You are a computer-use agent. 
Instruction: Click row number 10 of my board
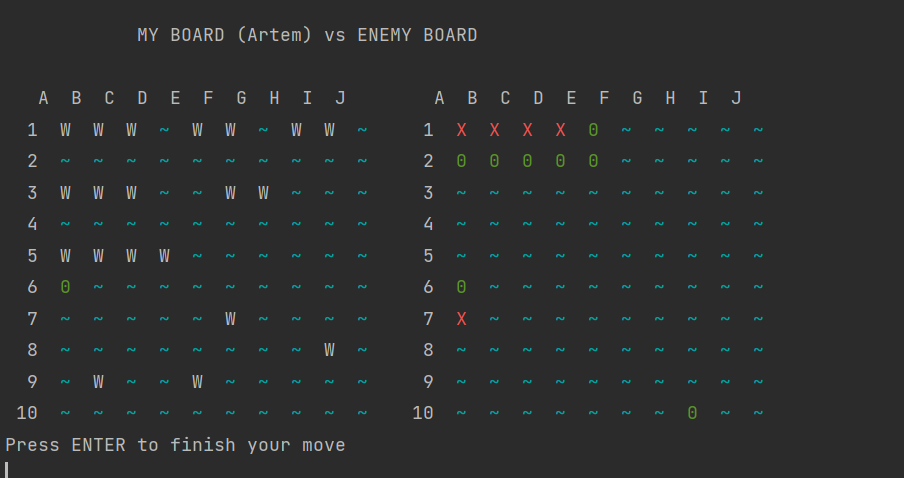click(27, 413)
